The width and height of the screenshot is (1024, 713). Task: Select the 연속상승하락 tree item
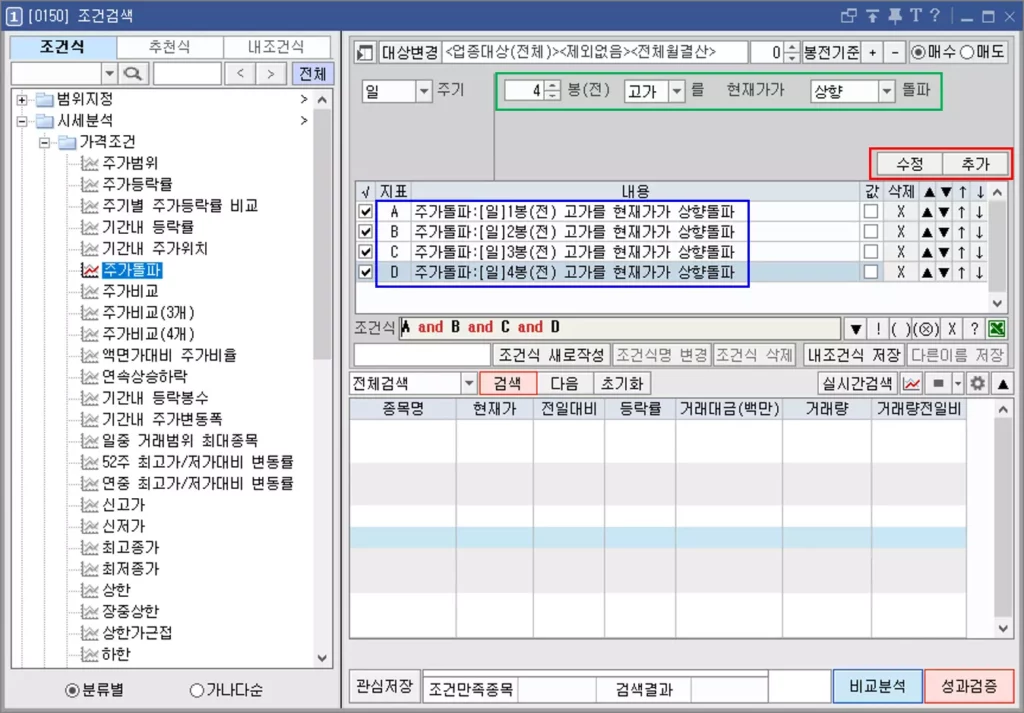(144, 377)
